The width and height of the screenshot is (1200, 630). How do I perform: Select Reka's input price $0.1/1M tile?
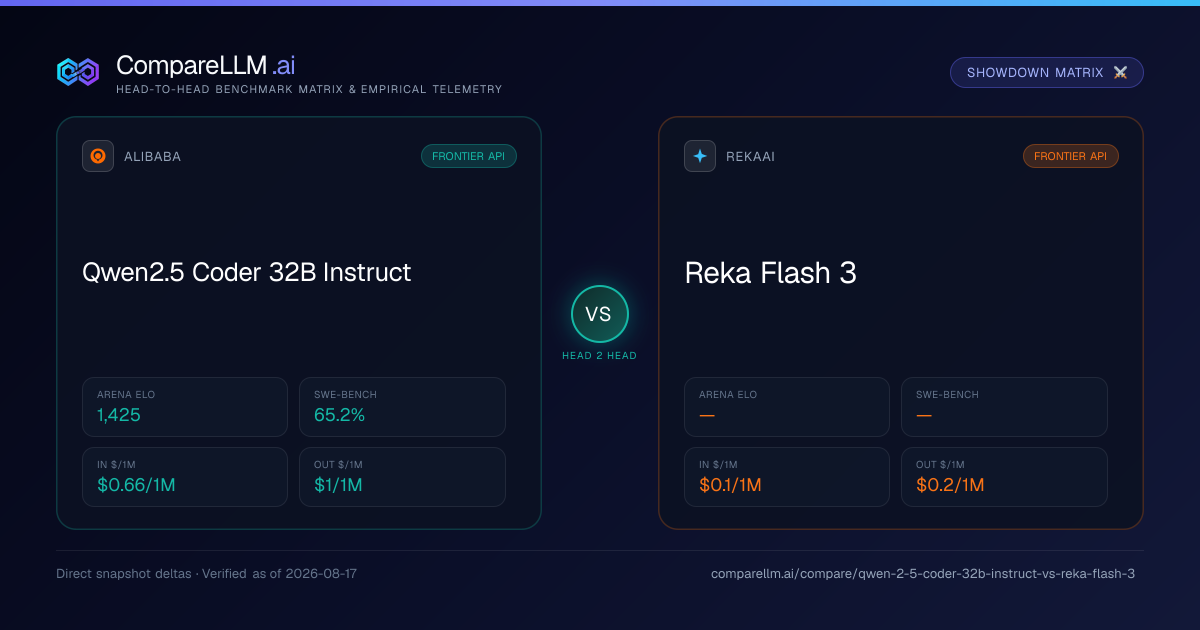787,477
